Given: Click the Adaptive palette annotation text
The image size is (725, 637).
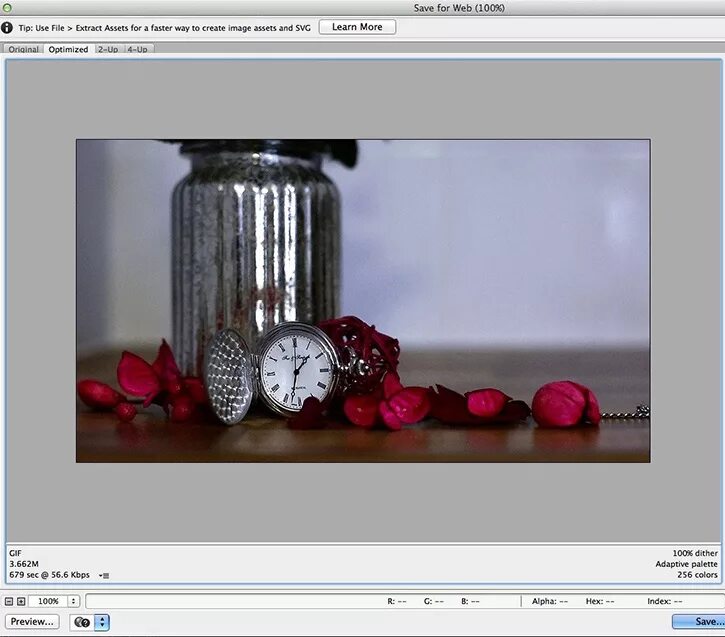Looking at the screenshot, I should coord(686,564).
